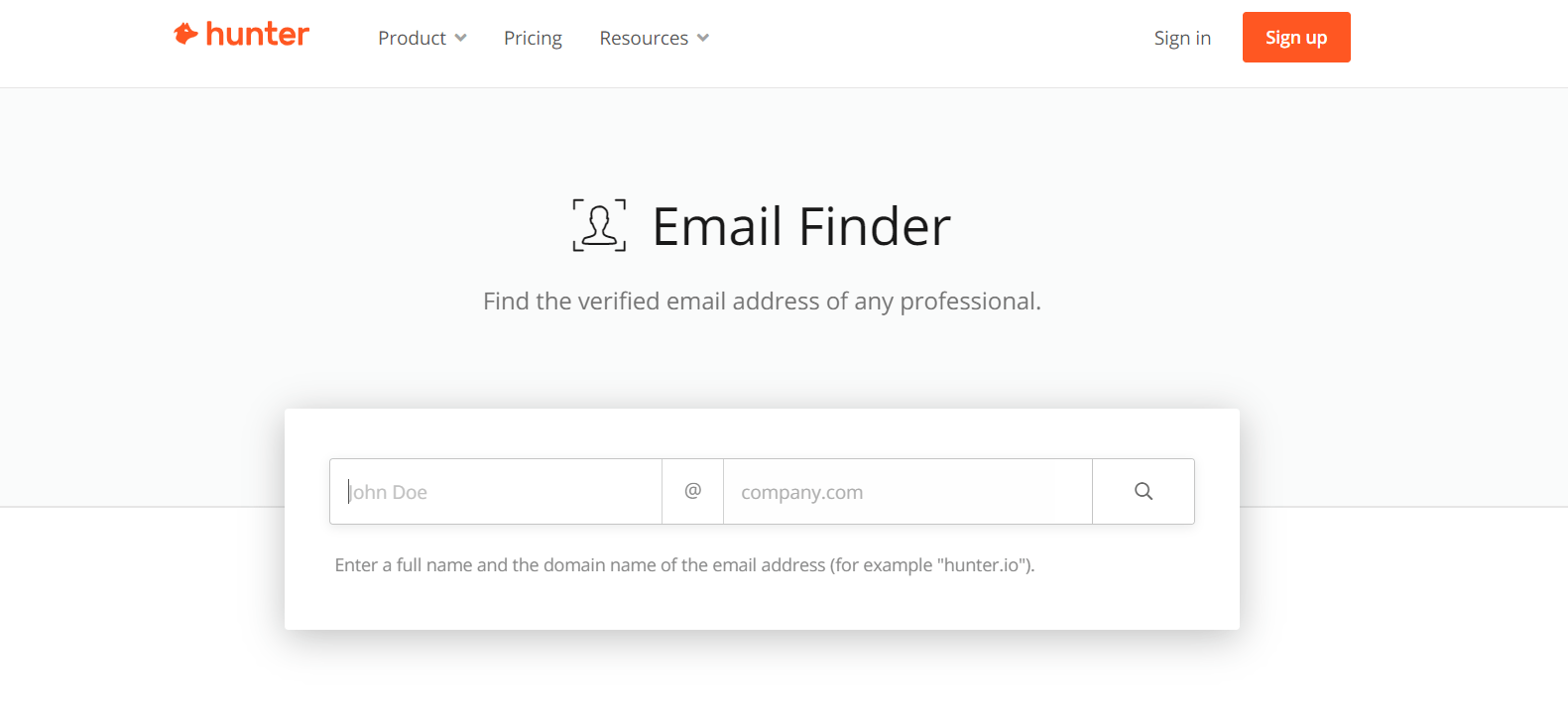Click the magnifying glass search icon
The height and width of the screenshot is (728, 1568).
1144,491
